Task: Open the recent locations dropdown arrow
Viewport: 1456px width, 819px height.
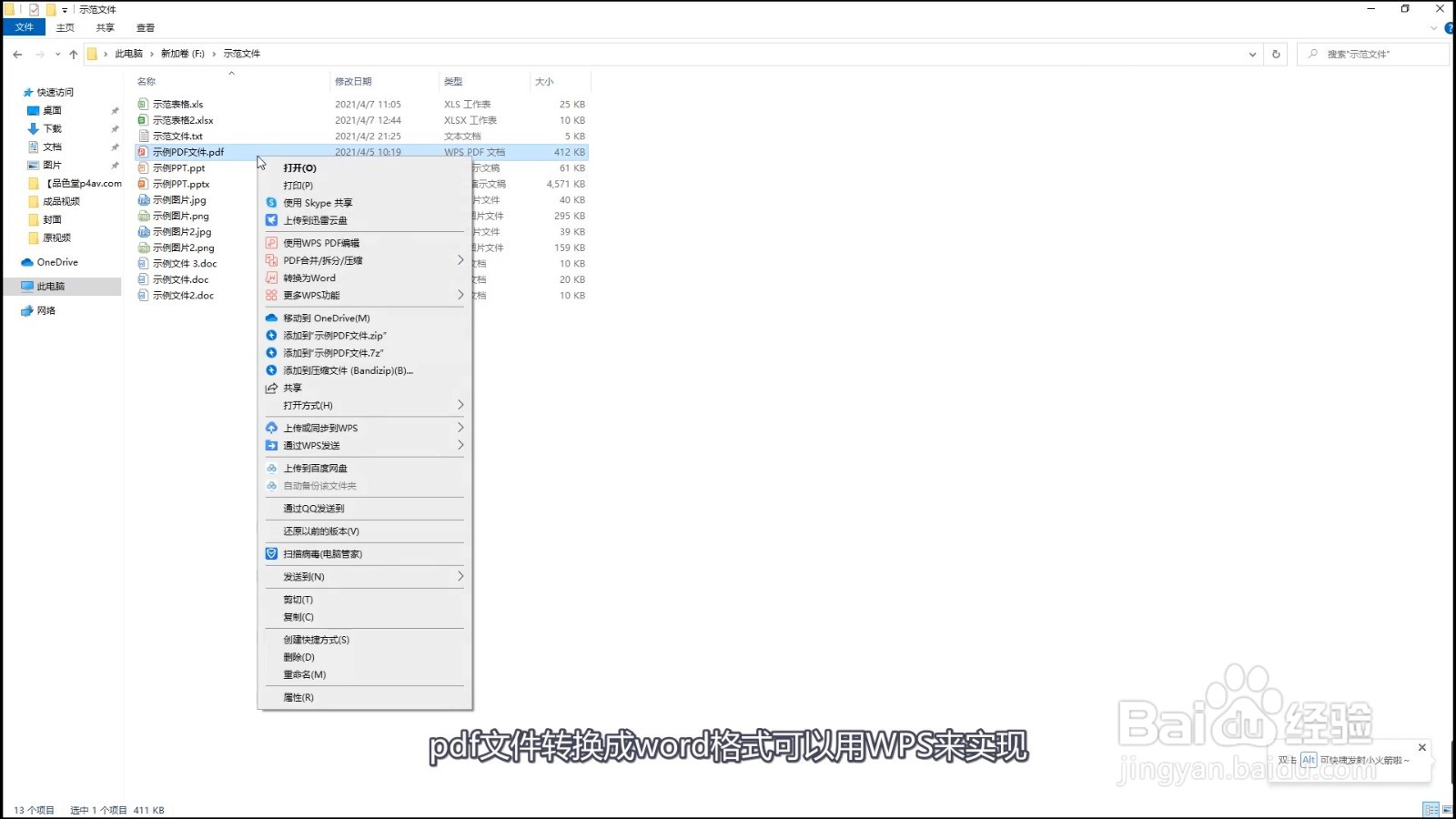Action: click(57, 54)
